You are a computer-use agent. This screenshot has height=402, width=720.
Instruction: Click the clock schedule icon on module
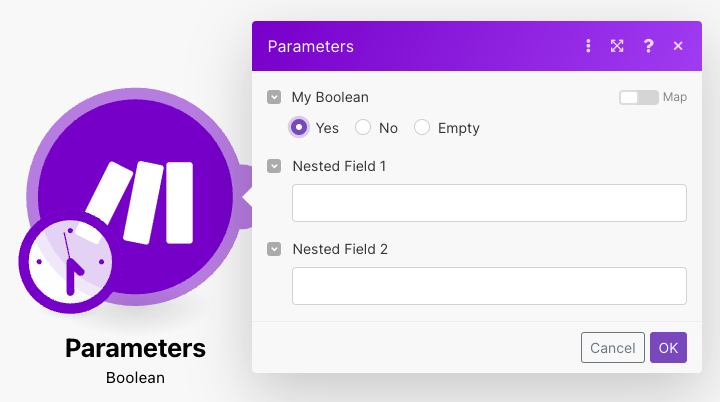tap(66, 260)
